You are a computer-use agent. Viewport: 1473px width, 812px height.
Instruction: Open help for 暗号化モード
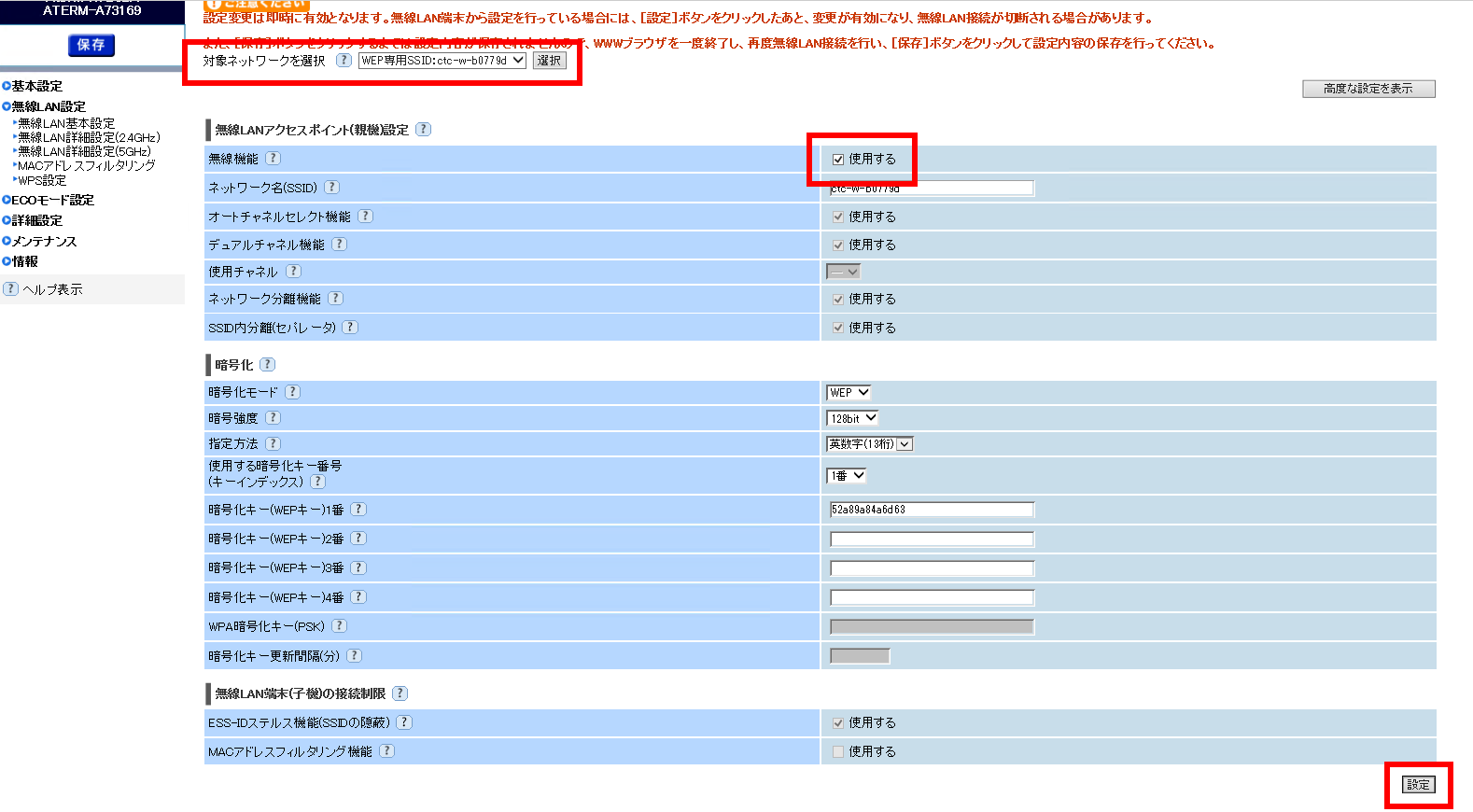coord(292,392)
